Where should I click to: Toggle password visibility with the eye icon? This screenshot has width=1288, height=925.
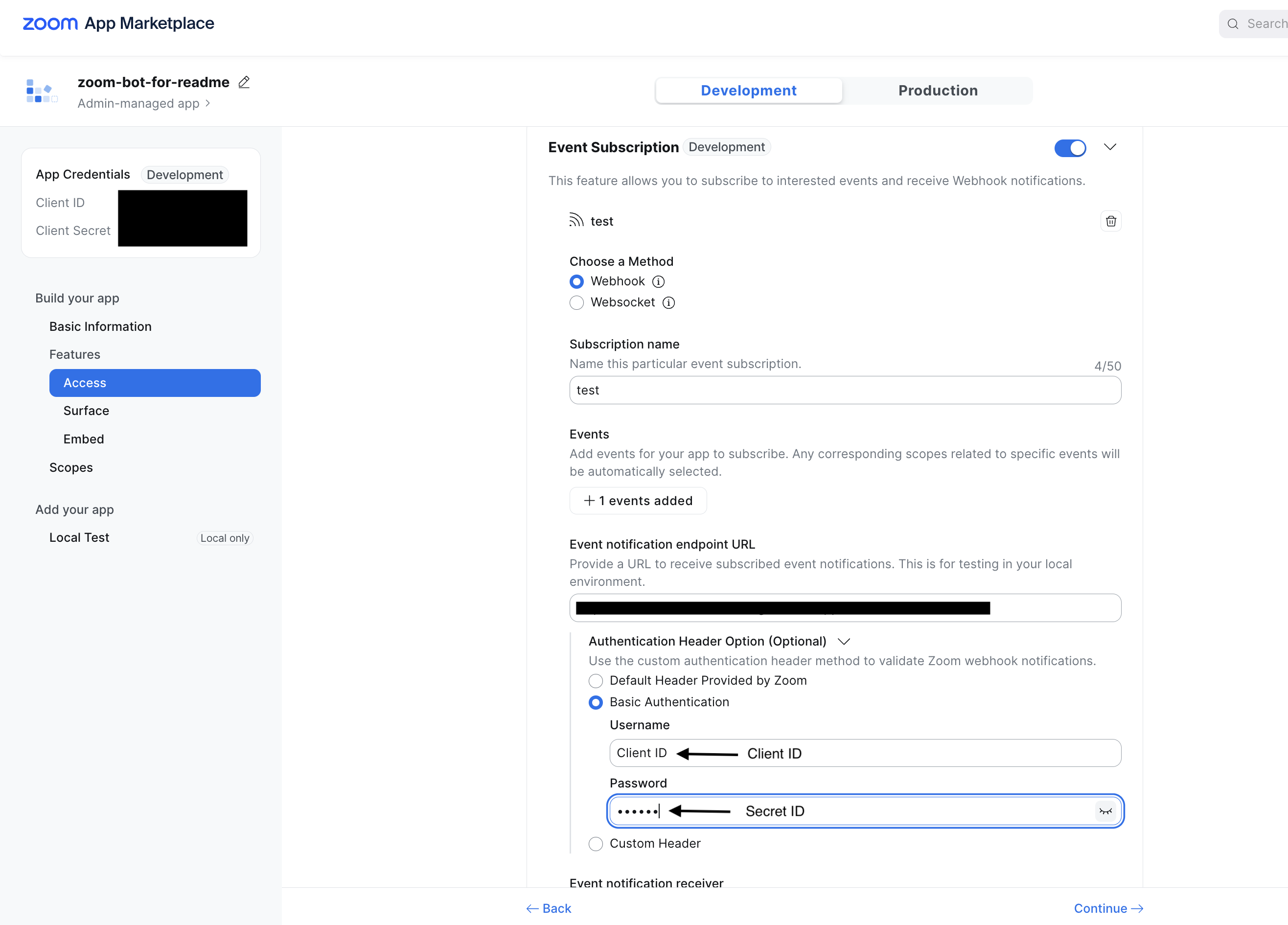click(1104, 811)
